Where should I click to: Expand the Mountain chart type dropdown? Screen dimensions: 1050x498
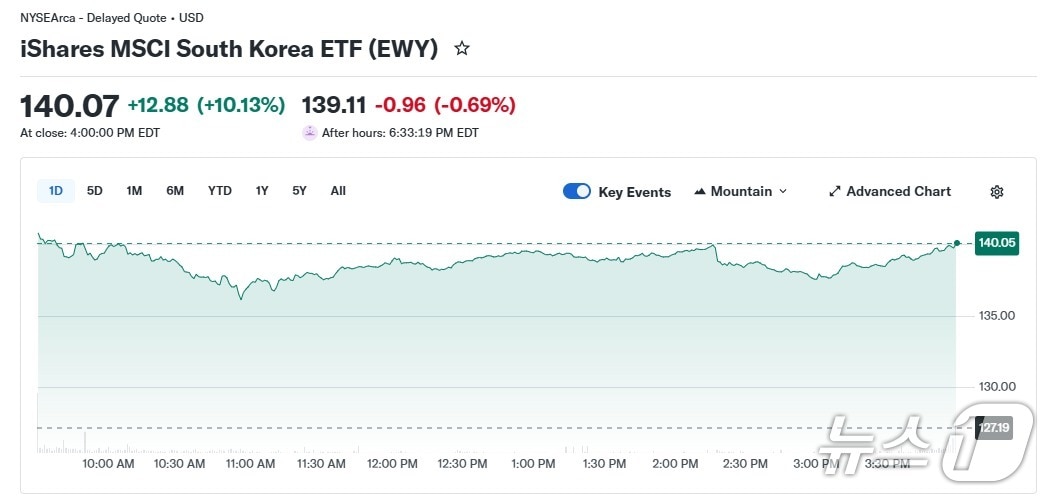coord(741,192)
